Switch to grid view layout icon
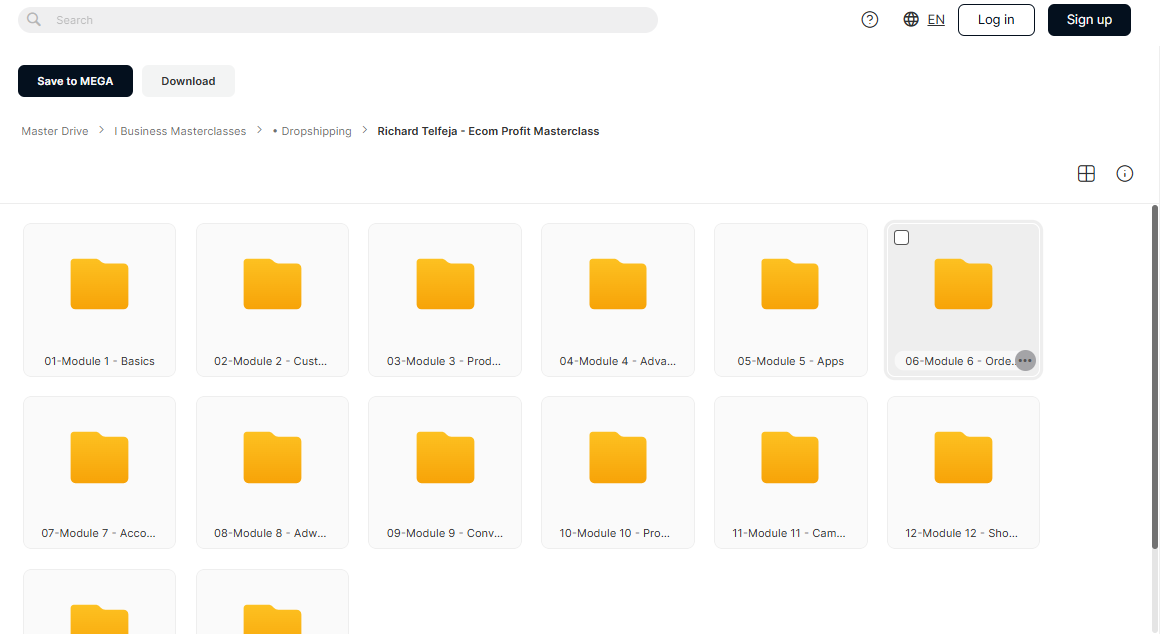The height and width of the screenshot is (634, 1160). 1086,174
